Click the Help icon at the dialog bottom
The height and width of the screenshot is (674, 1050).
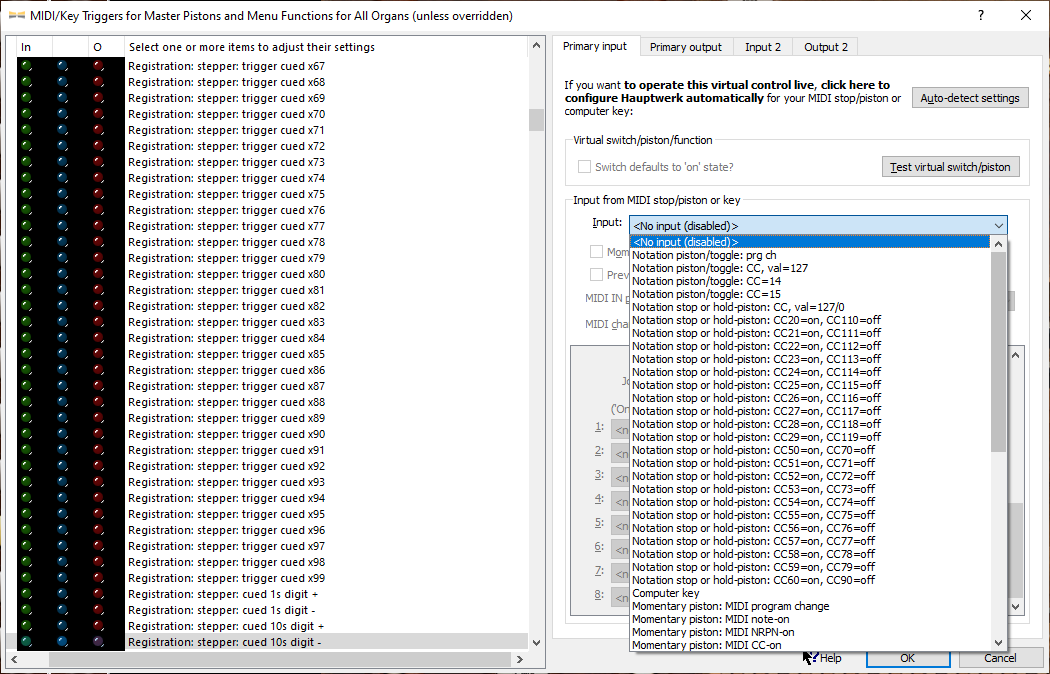[812, 658]
